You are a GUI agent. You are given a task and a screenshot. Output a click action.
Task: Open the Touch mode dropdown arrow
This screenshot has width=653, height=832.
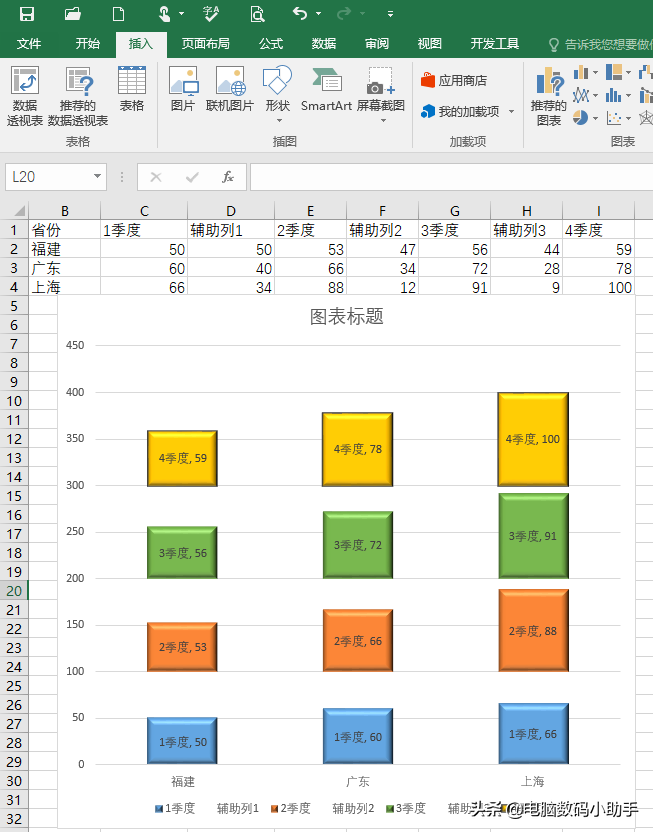181,14
